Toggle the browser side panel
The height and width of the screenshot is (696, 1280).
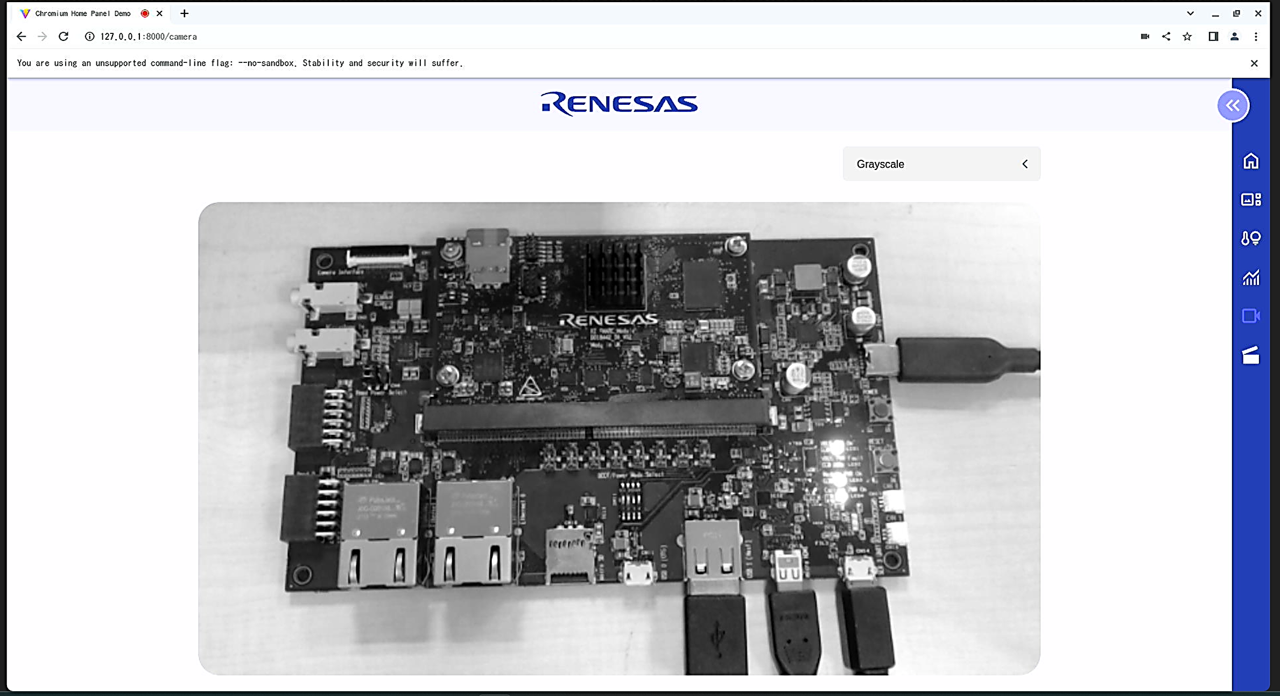[x=1213, y=36]
